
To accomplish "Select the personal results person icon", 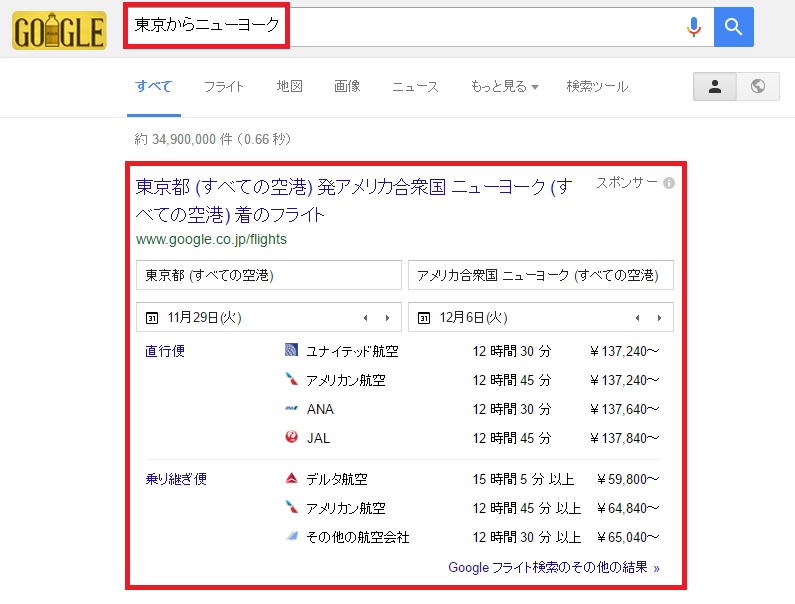I will coord(715,87).
